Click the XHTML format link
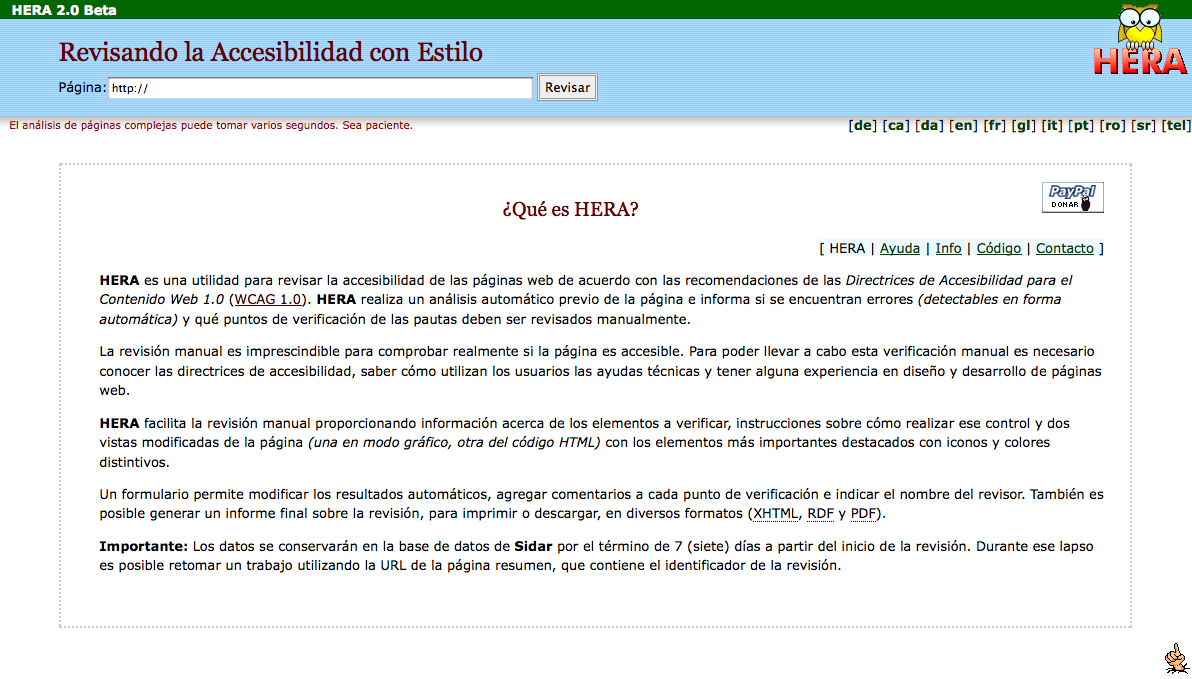1192x679 pixels. tap(776, 514)
